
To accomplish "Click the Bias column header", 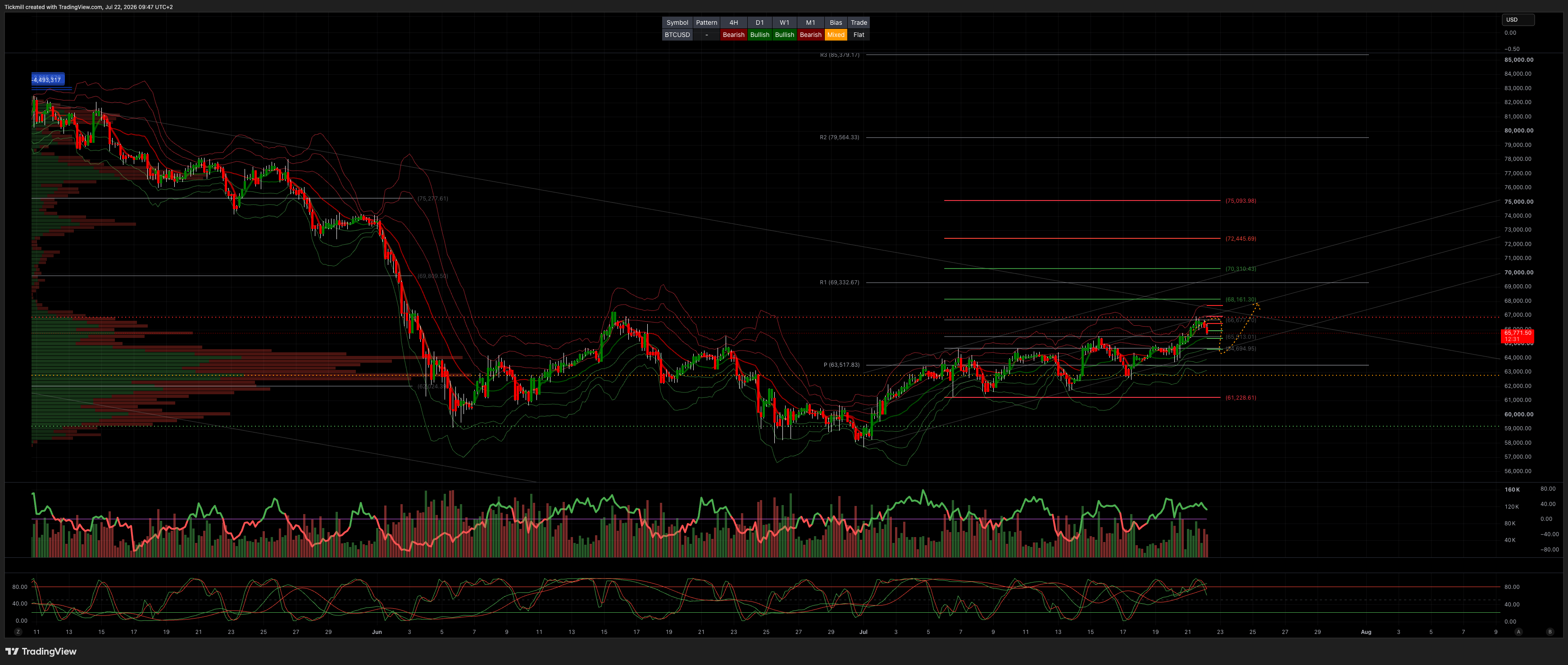I will click(836, 23).
